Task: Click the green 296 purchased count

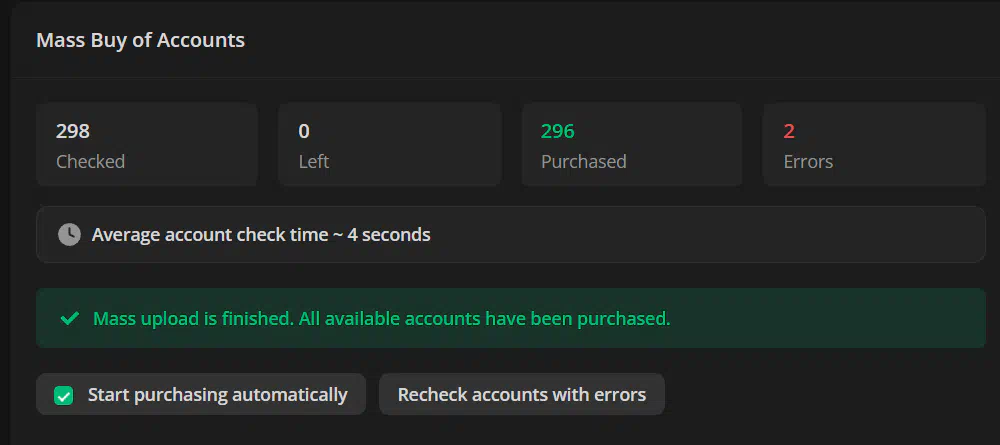Action: [x=558, y=131]
